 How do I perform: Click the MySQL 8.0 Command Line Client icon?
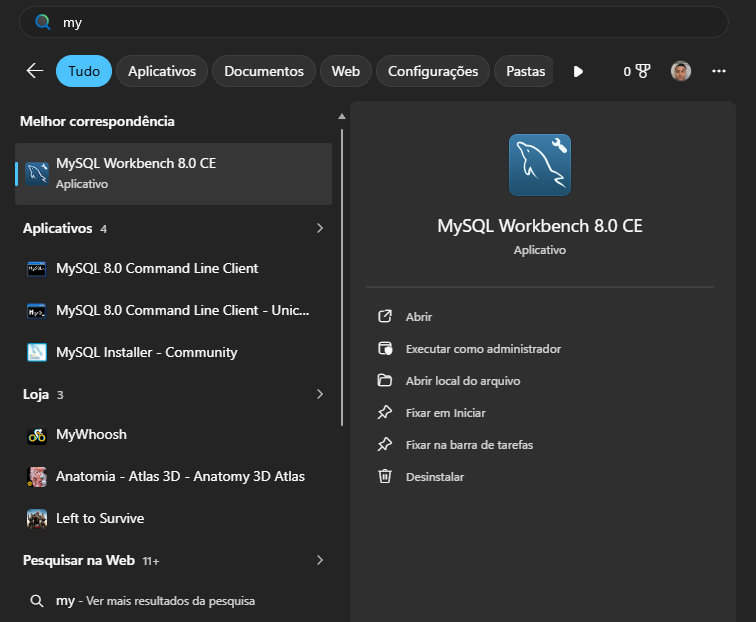coord(37,269)
